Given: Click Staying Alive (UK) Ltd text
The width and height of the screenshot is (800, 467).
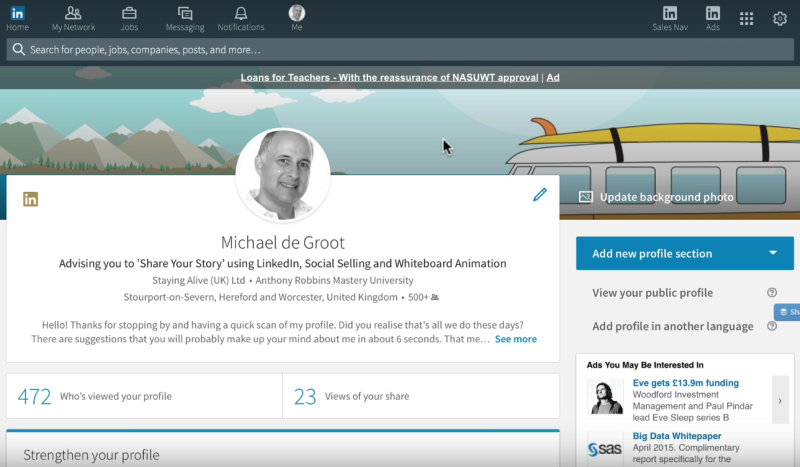Looking at the screenshot, I should click(x=198, y=280).
